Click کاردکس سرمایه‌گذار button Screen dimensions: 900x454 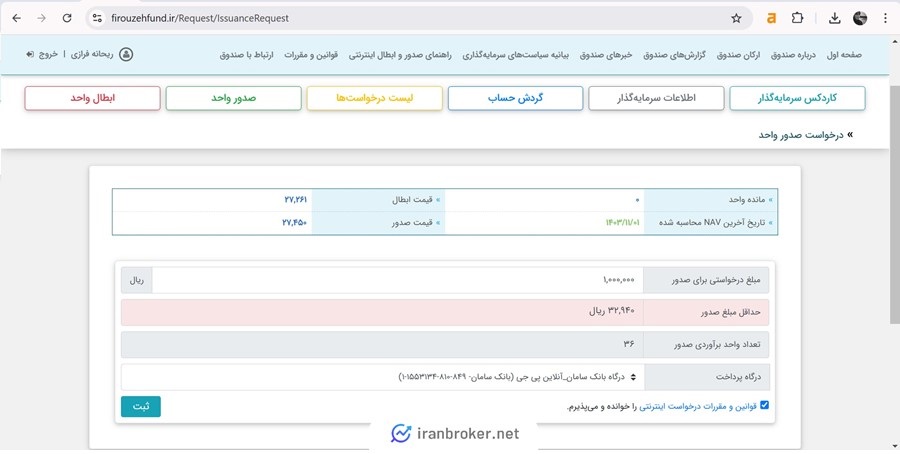tap(797, 98)
